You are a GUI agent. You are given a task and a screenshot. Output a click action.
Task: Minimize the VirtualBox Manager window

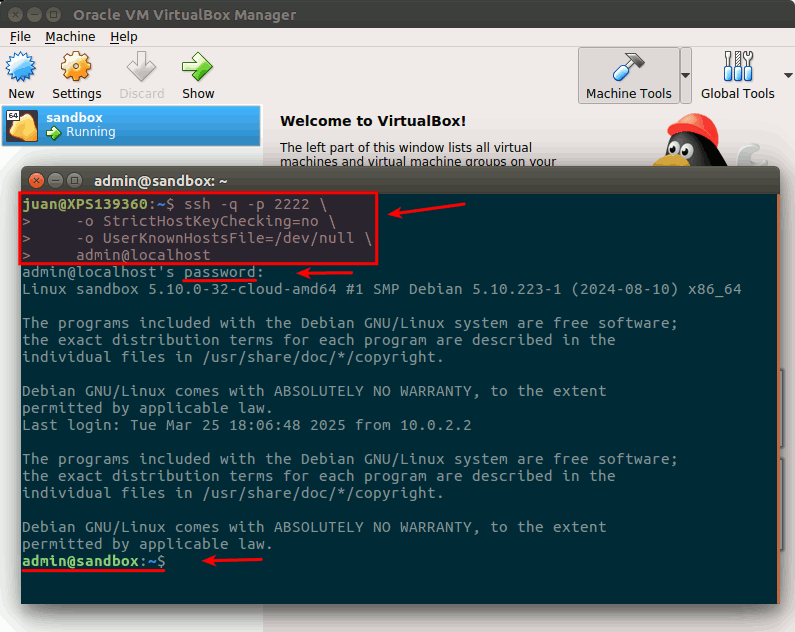pyautogui.click(x=34, y=15)
